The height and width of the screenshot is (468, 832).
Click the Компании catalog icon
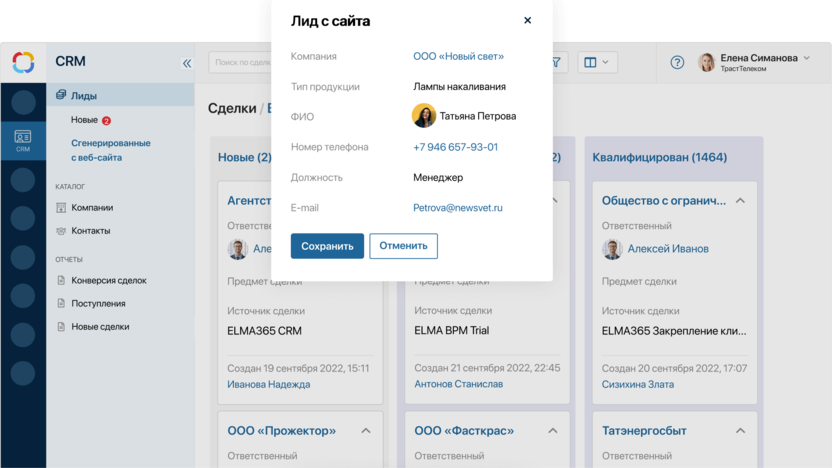coord(61,207)
